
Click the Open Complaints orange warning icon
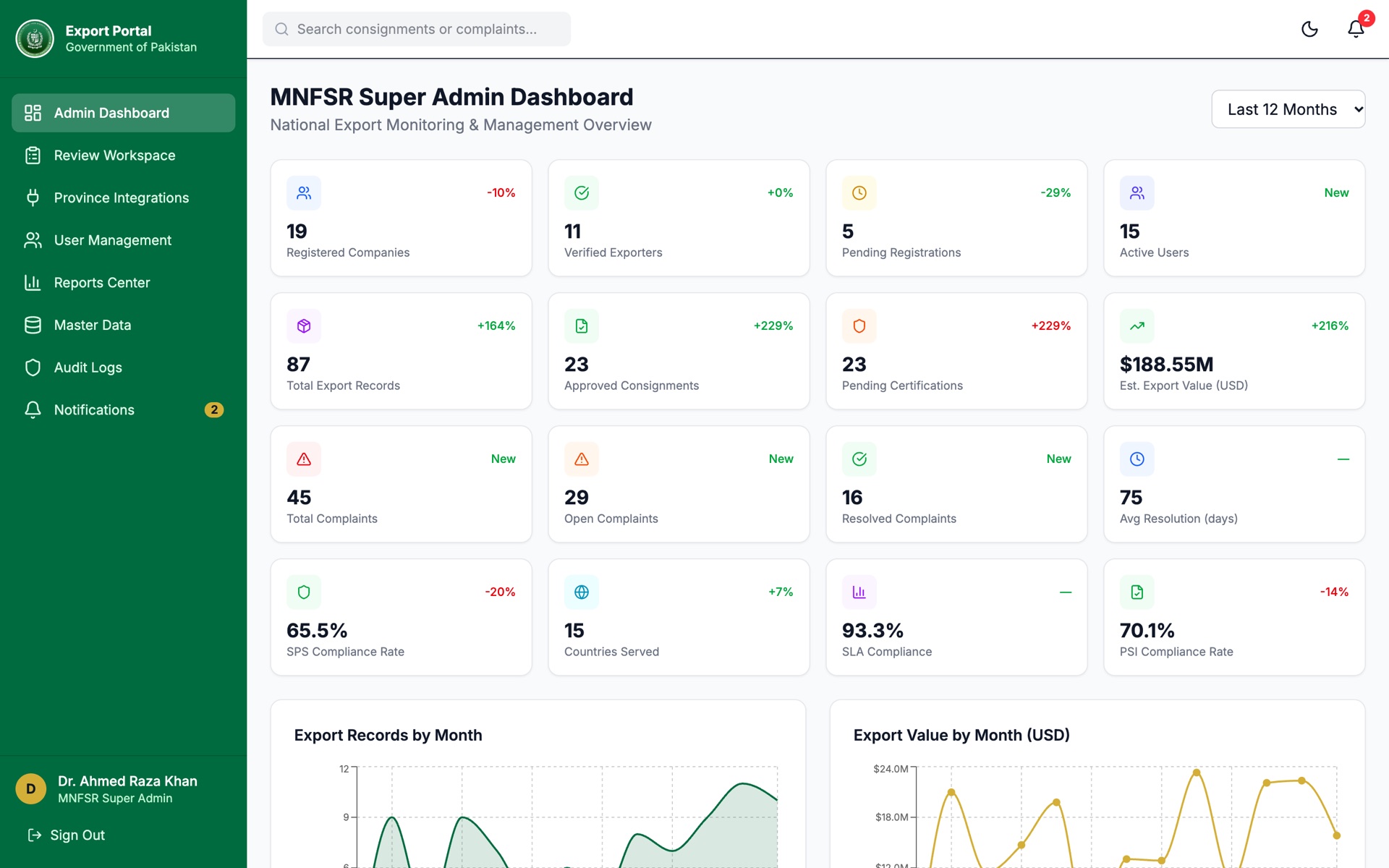[582, 459]
